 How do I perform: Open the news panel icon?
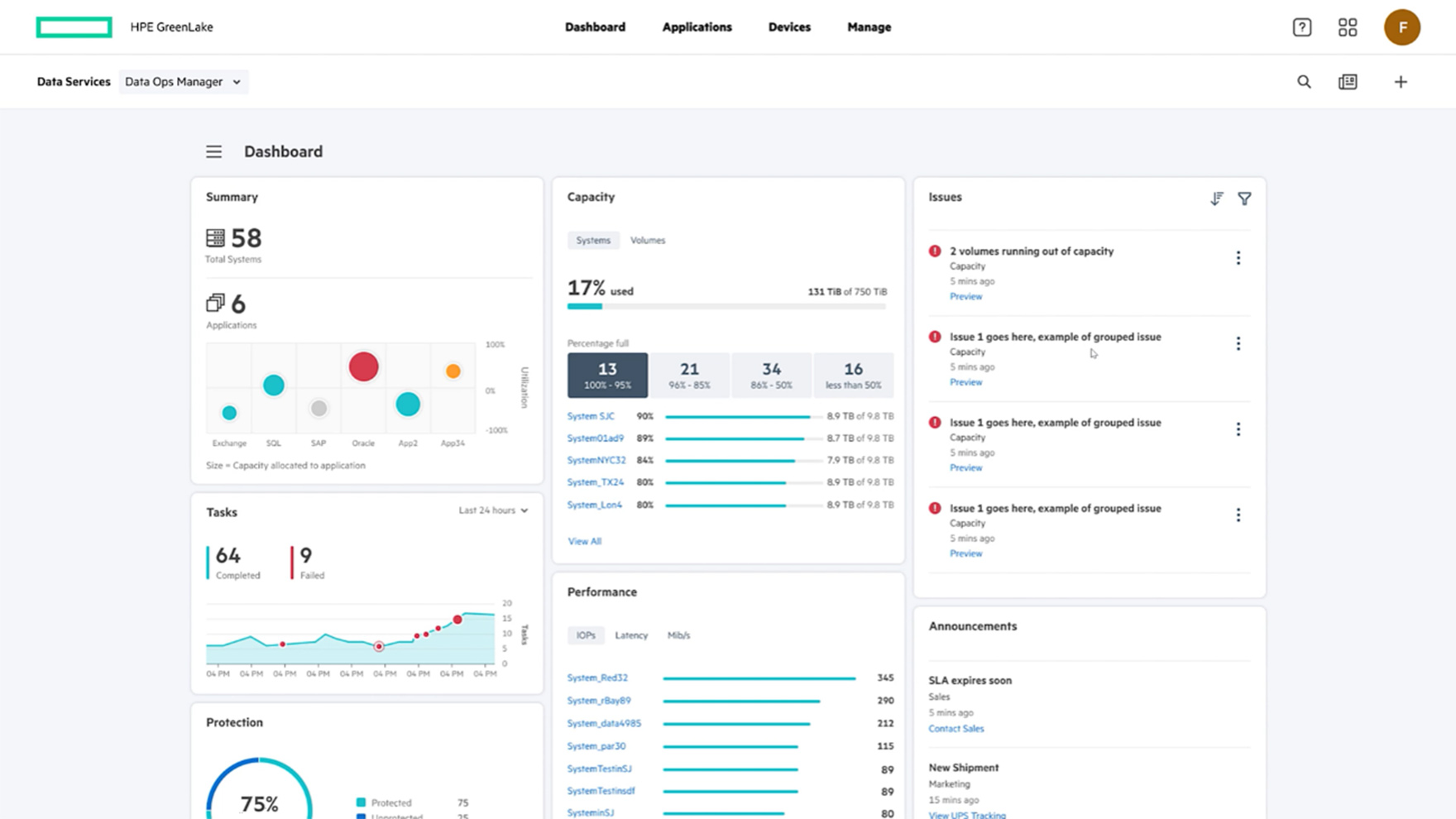pyautogui.click(x=1348, y=82)
